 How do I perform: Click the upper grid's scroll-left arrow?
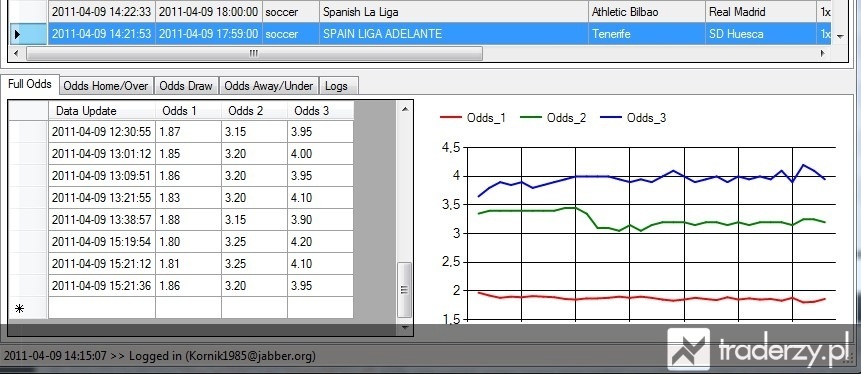[15, 53]
